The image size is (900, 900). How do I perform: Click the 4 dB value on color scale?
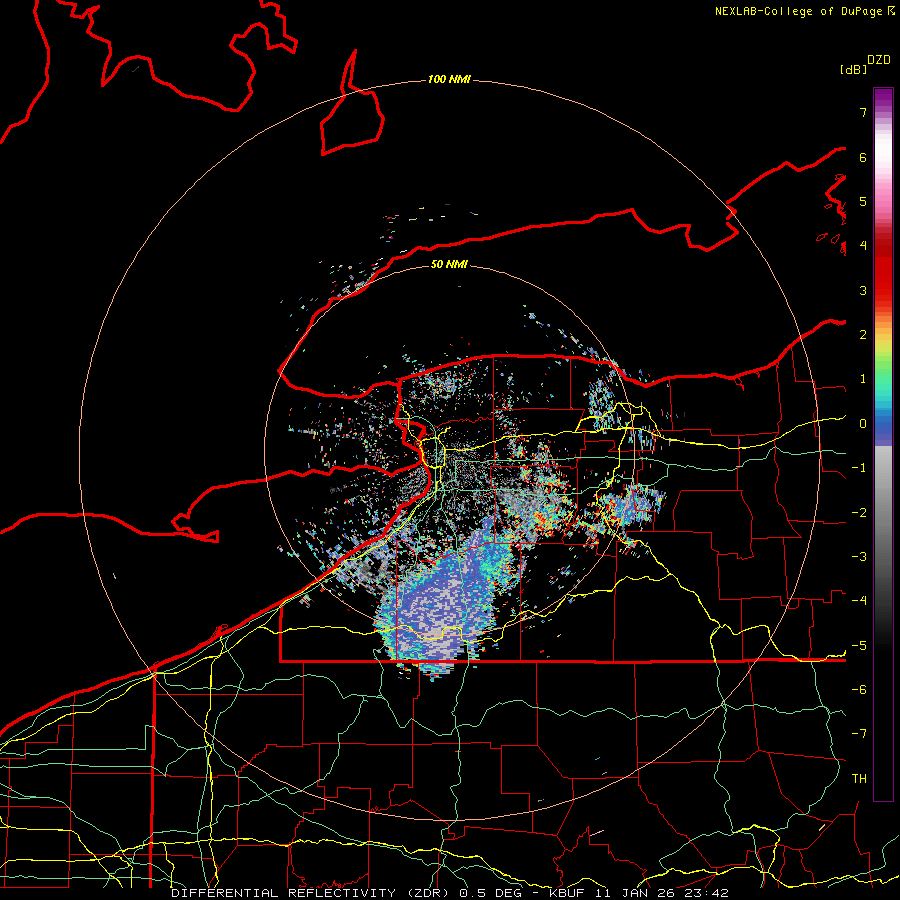point(863,246)
